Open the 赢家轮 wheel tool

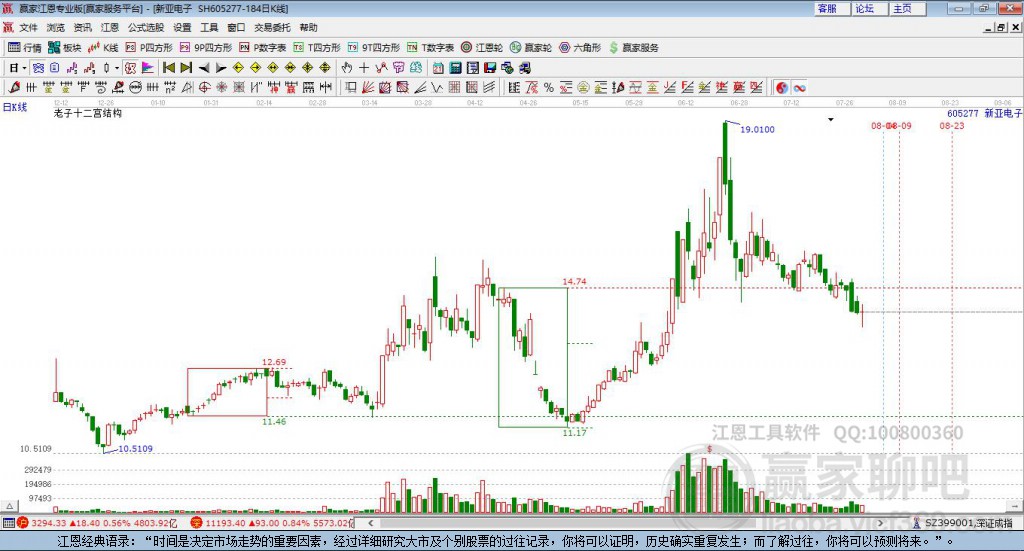pos(530,48)
